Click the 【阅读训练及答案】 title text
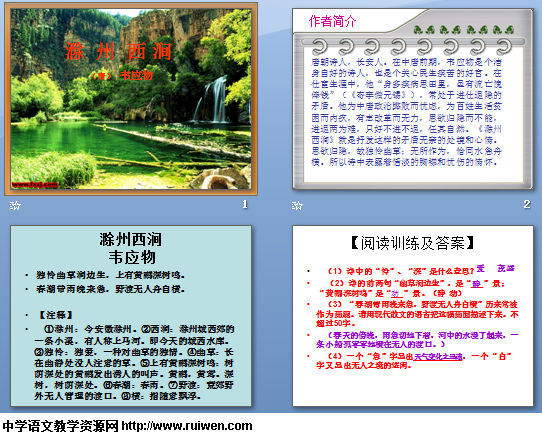Image resolution: width=542 pixels, height=433 pixels. coord(412,243)
